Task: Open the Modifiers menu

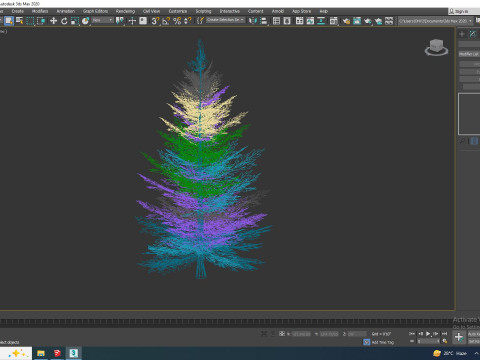Action: tap(40, 11)
